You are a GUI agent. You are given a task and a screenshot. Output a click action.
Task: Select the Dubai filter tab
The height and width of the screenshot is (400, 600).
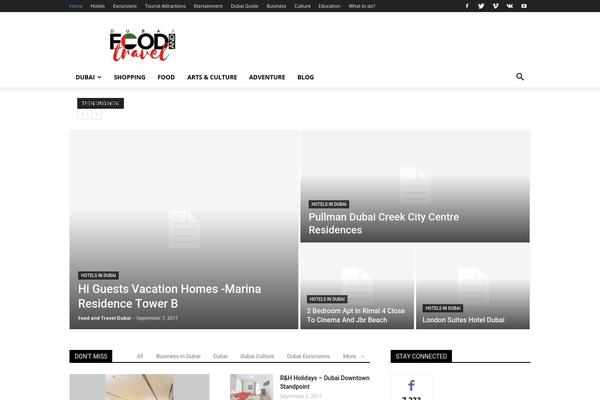(220, 356)
